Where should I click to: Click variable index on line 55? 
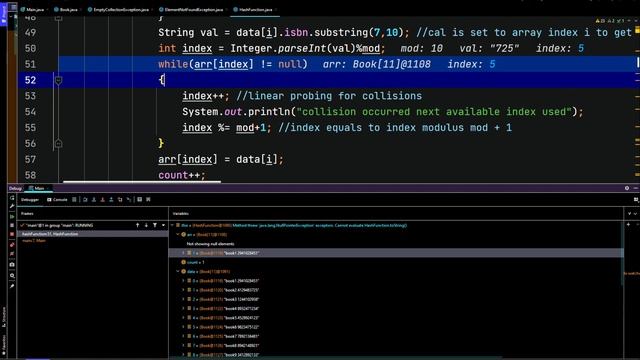click(197, 128)
